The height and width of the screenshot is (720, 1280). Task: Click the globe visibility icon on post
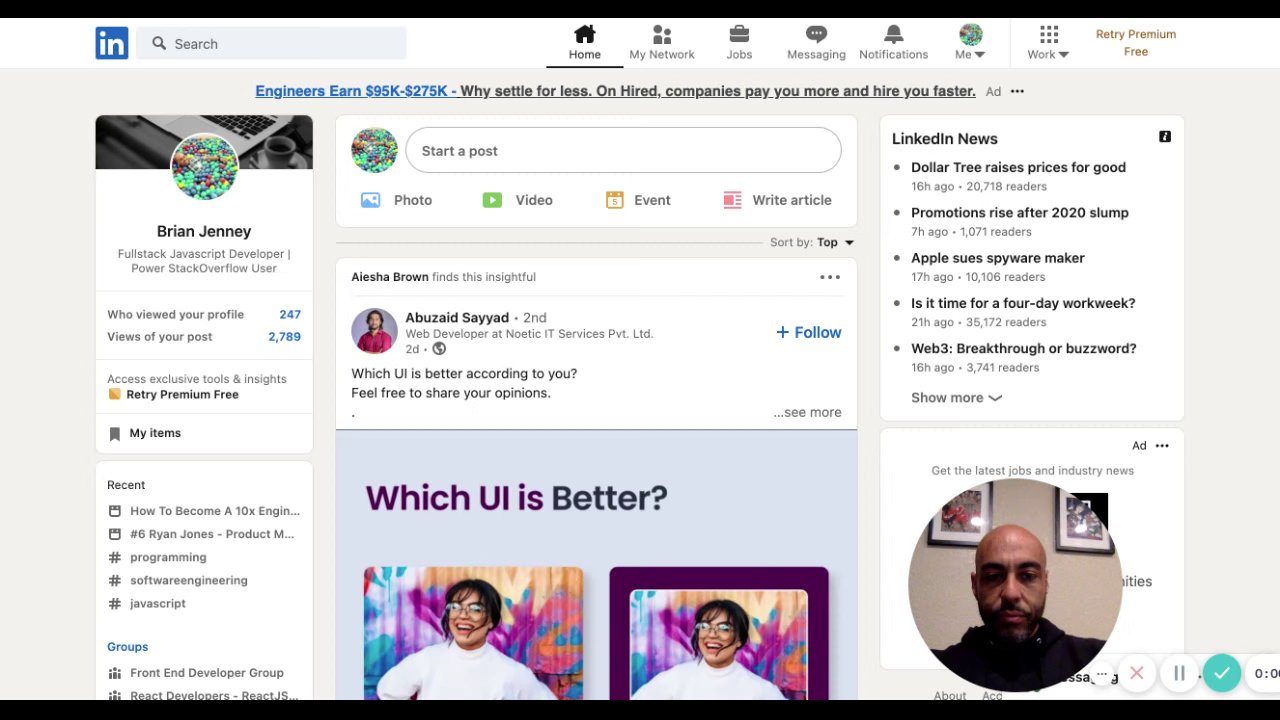point(439,349)
